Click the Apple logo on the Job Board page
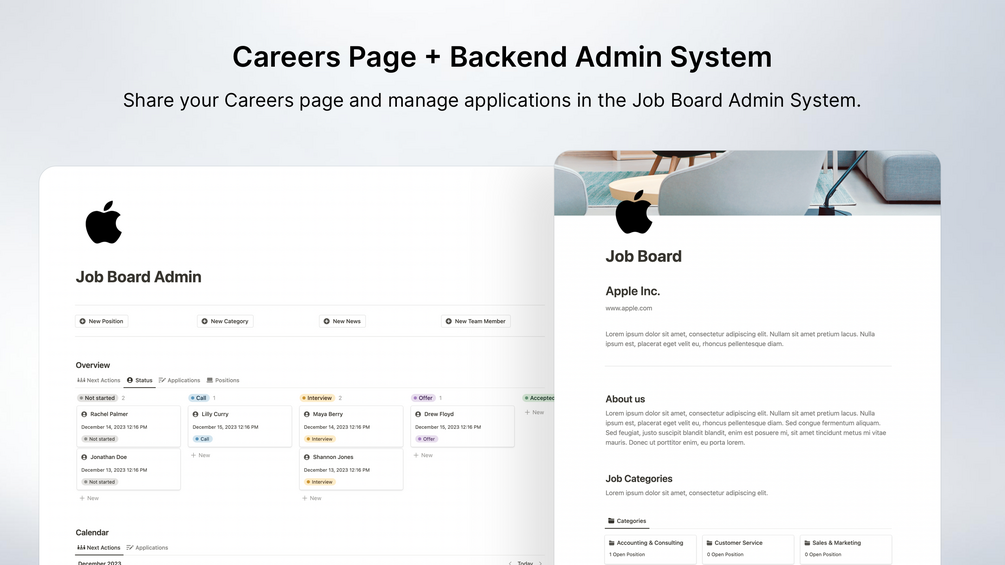 point(634,212)
